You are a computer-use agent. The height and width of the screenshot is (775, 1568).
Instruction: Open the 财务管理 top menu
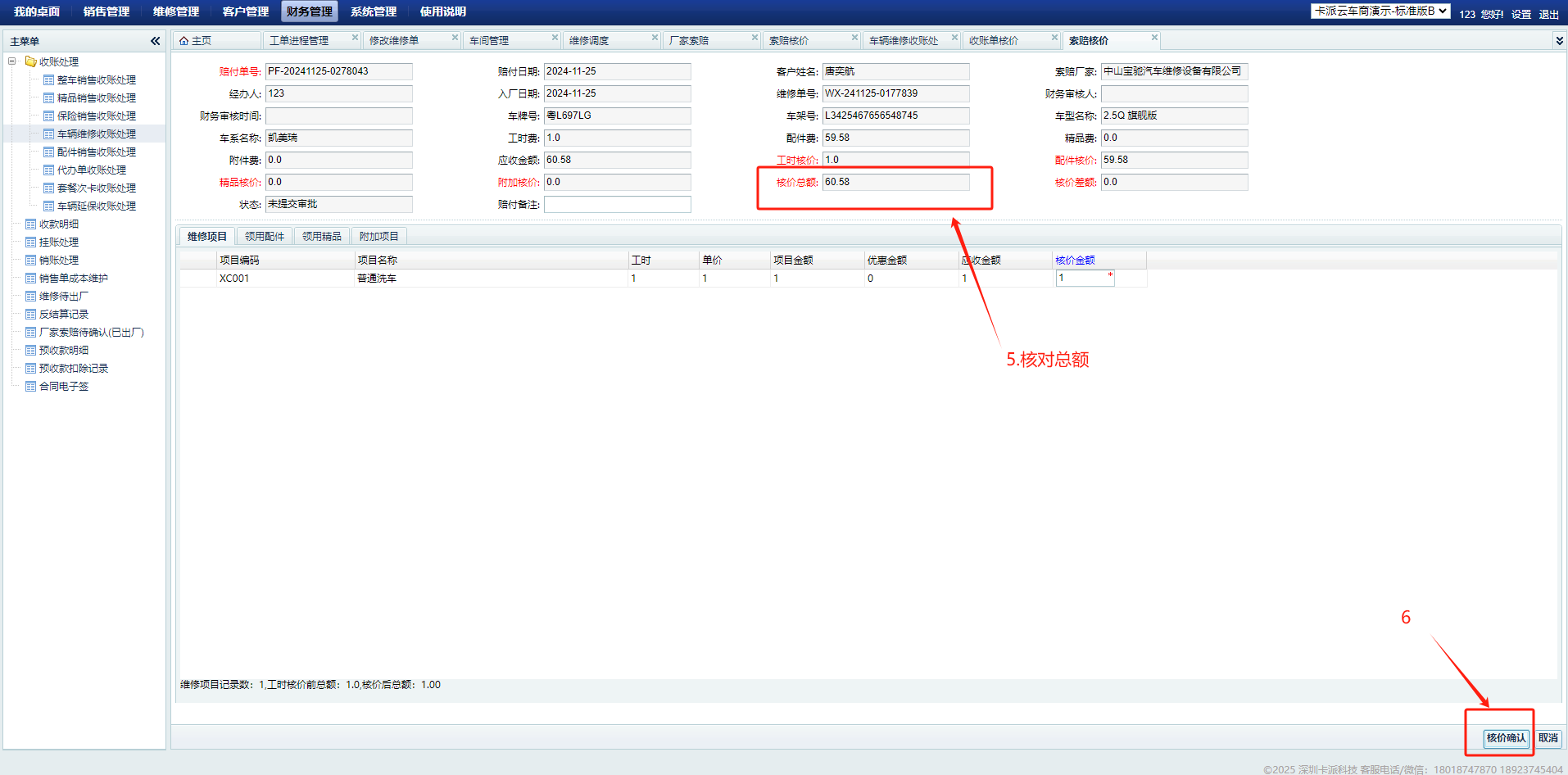coord(309,11)
